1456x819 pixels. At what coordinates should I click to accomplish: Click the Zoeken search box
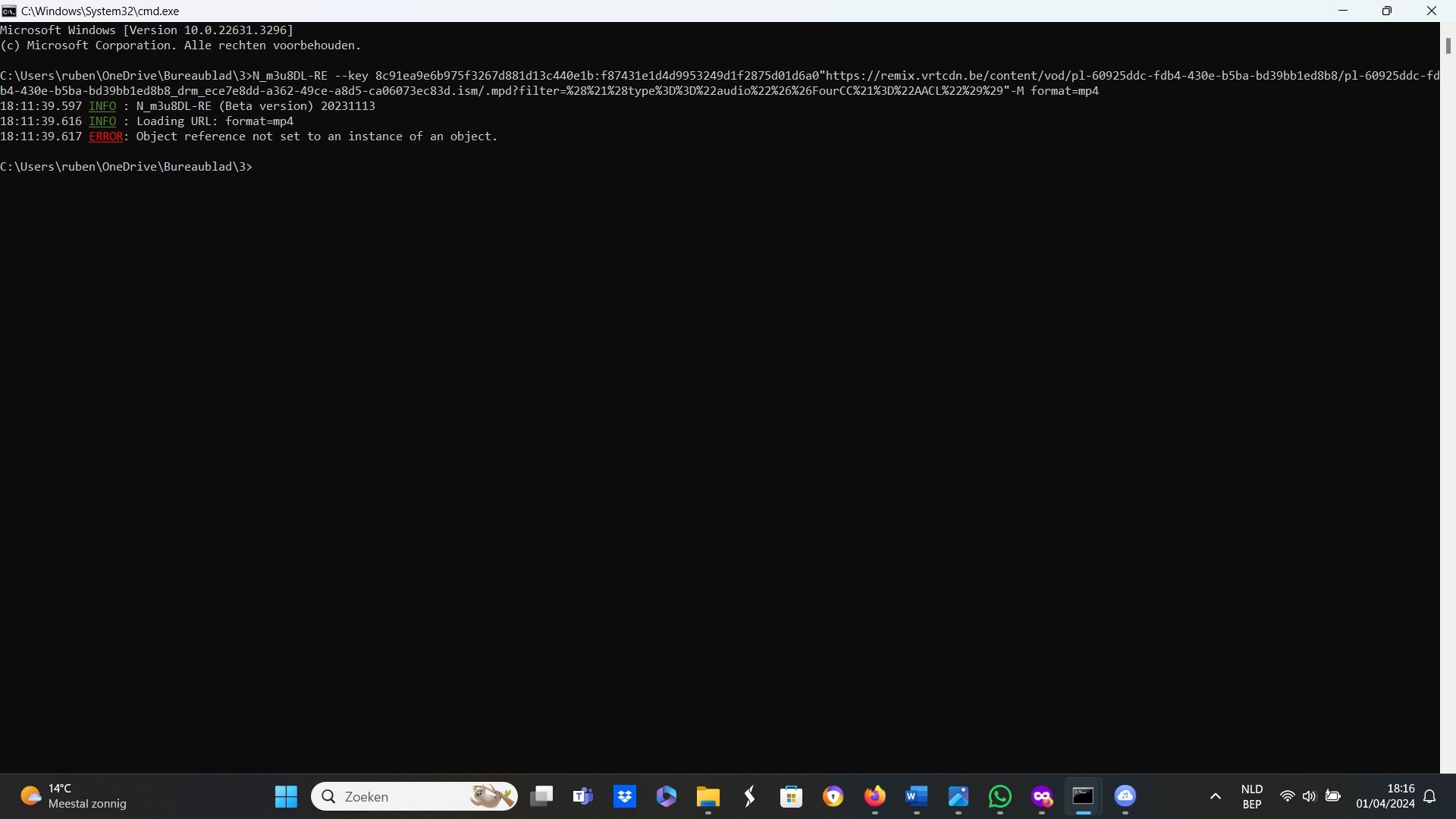coord(415,796)
